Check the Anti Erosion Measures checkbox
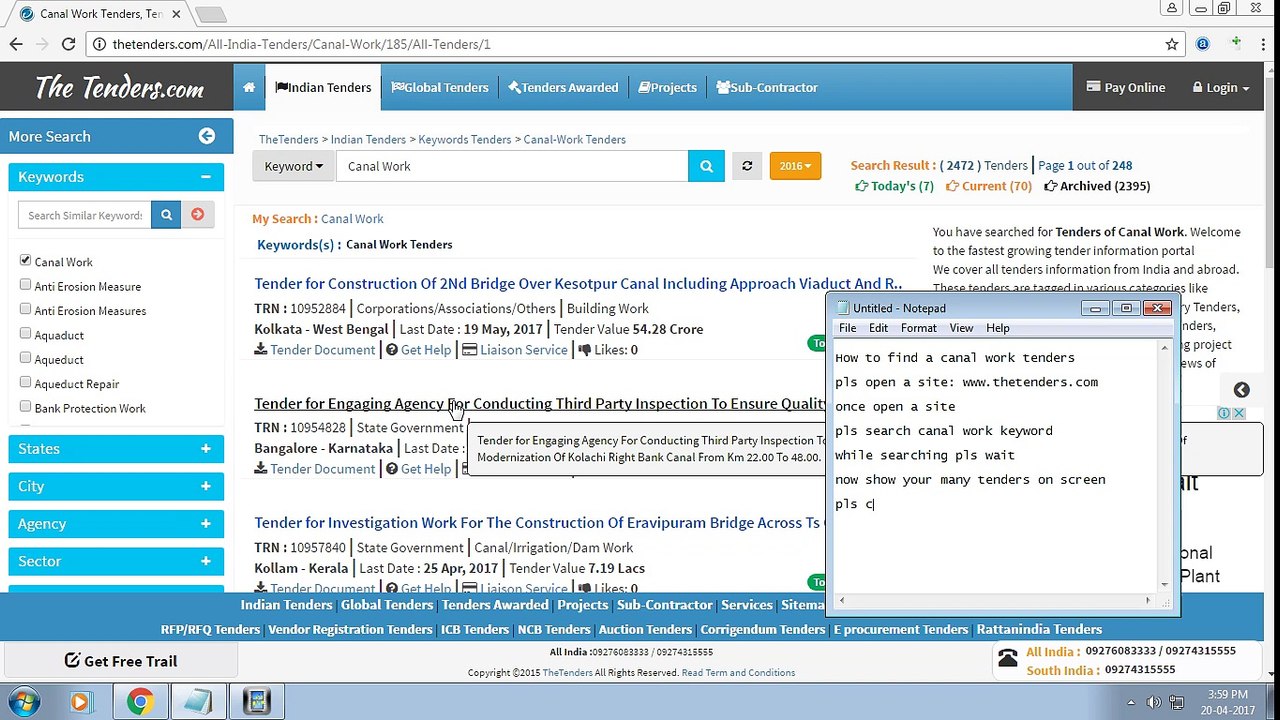Viewport: 1280px width, 720px height. coord(25,309)
